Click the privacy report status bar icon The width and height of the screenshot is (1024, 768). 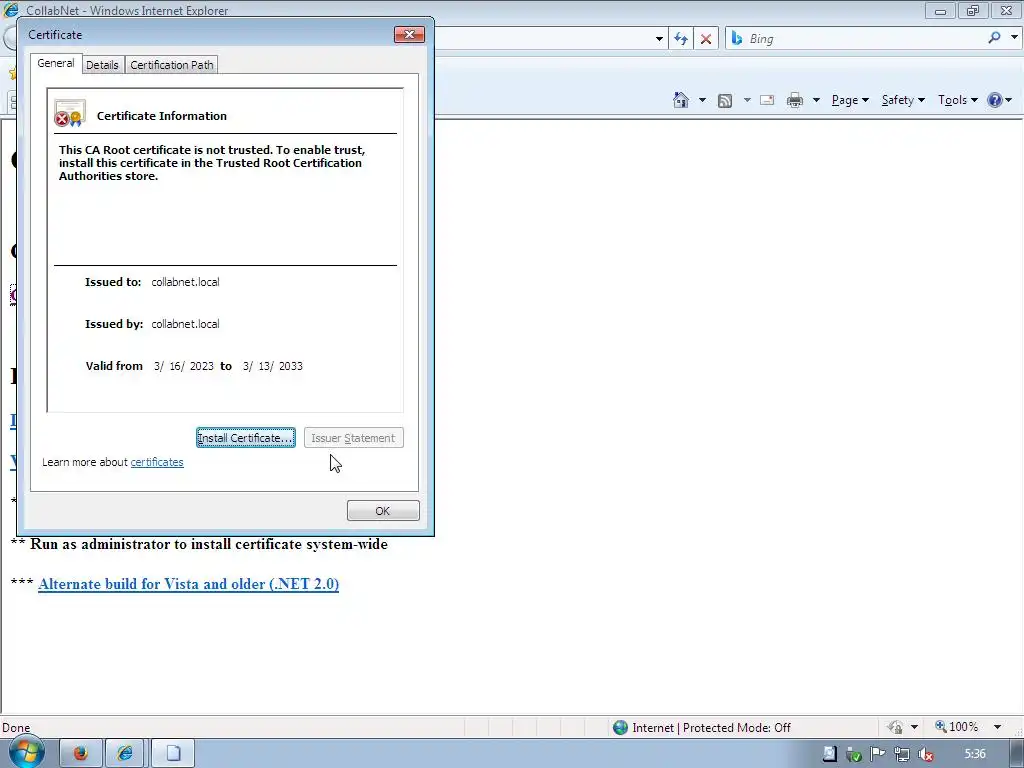coord(895,727)
